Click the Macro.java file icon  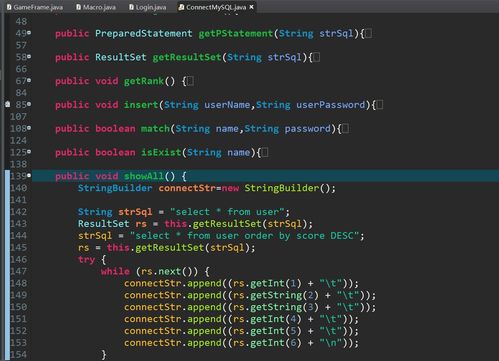pyautogui.click(x=78, y=7)
